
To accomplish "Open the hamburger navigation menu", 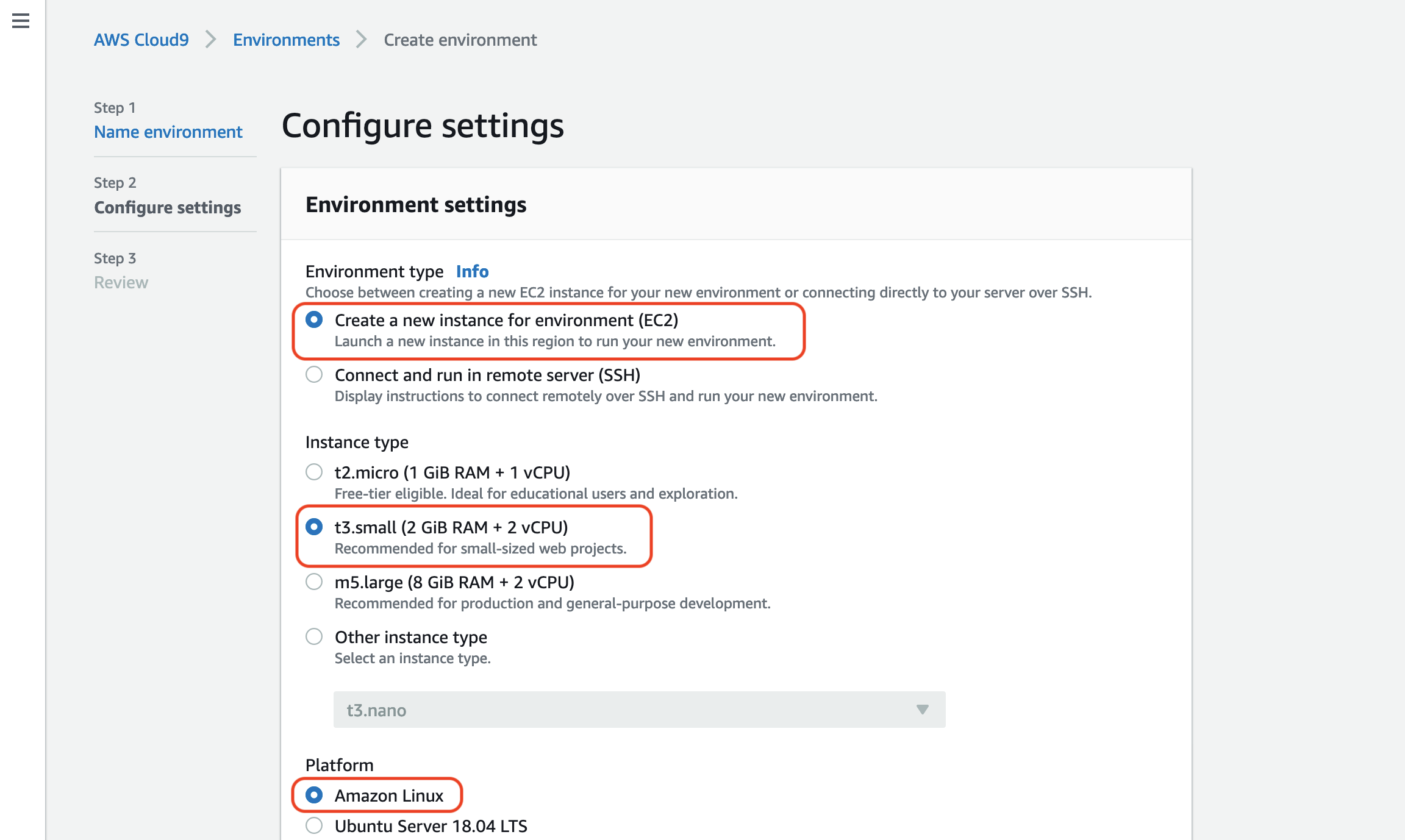I will (x=21, y=21).
